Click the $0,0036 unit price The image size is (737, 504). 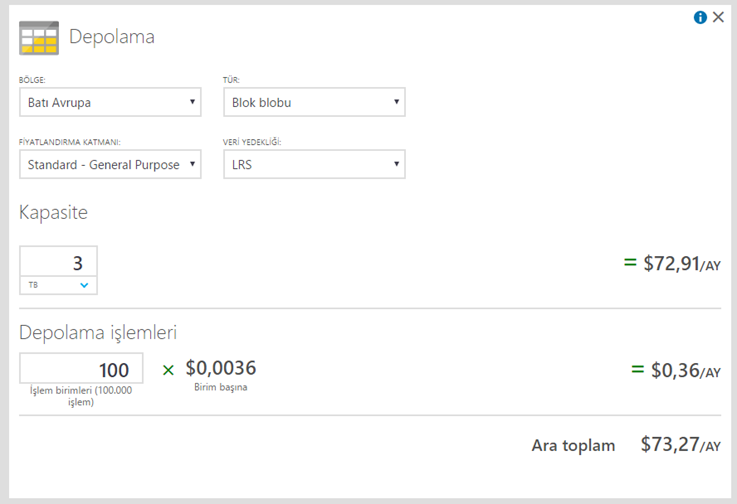[220, 368]
